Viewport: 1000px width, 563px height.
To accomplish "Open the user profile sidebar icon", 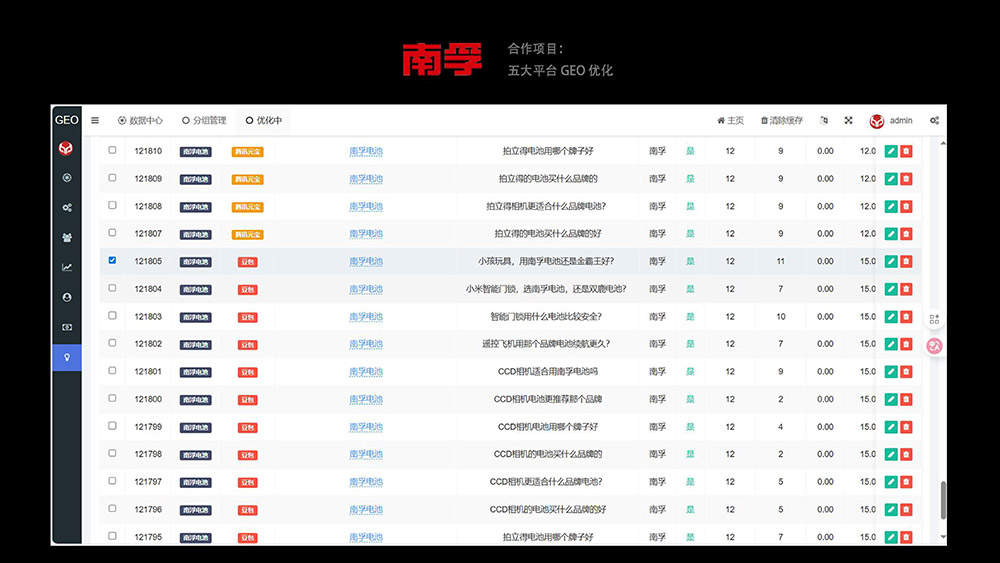I will (x=67, y=297).
